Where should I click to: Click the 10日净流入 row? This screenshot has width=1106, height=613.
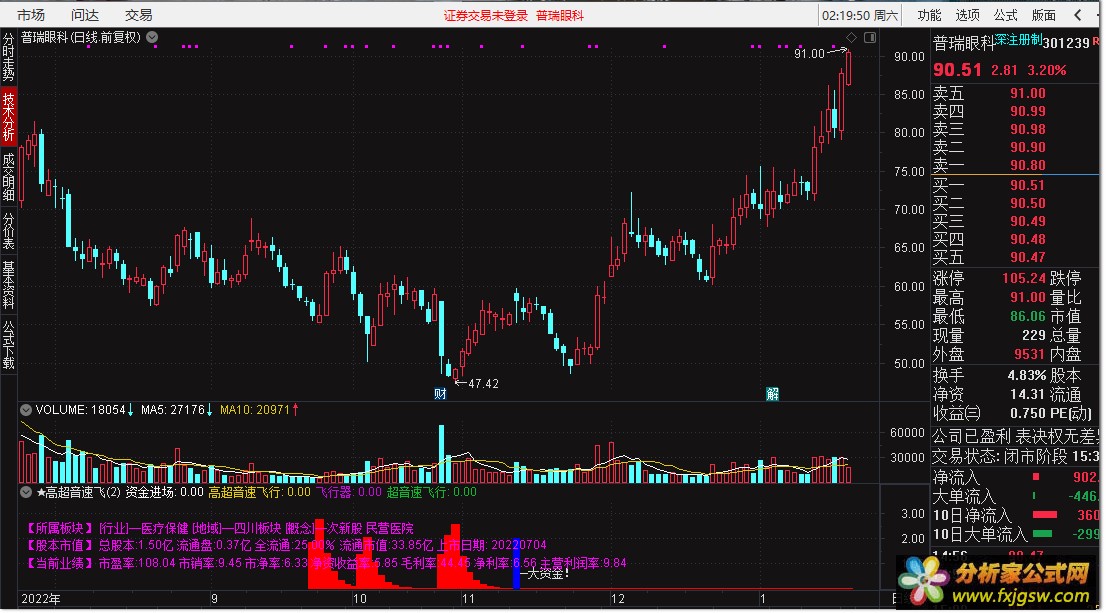(1015, 516)
